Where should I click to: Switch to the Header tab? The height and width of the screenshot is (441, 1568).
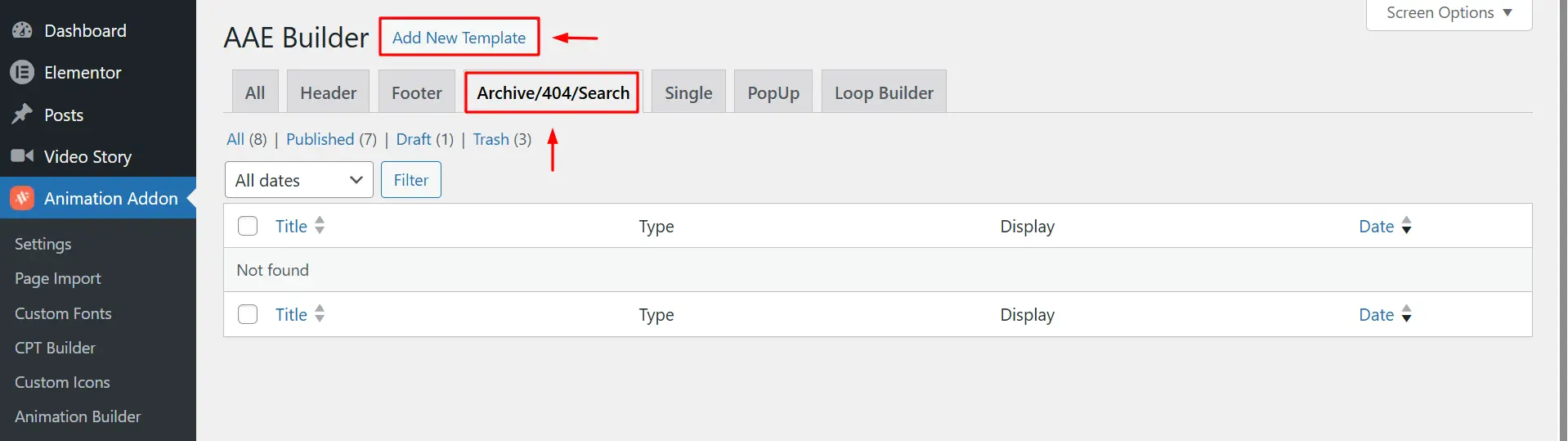(328, 93)
